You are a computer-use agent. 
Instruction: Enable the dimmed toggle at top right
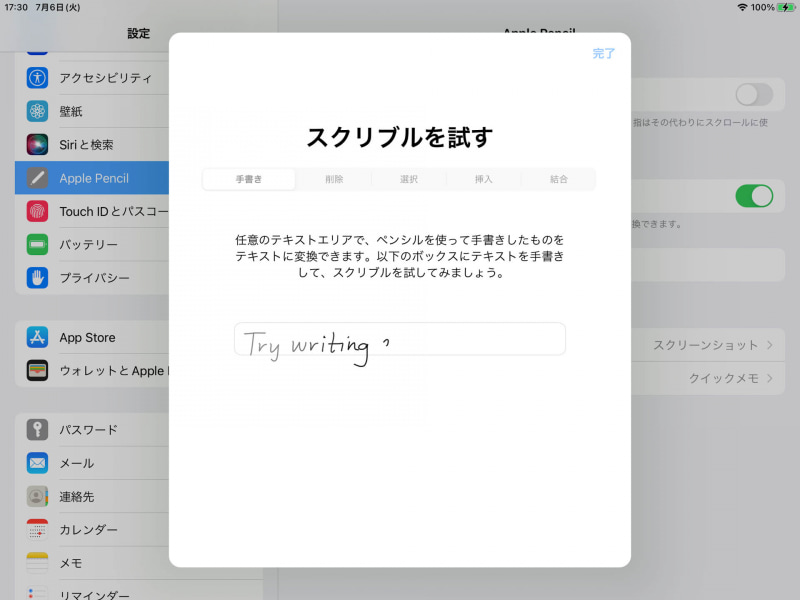pos(755,92)
